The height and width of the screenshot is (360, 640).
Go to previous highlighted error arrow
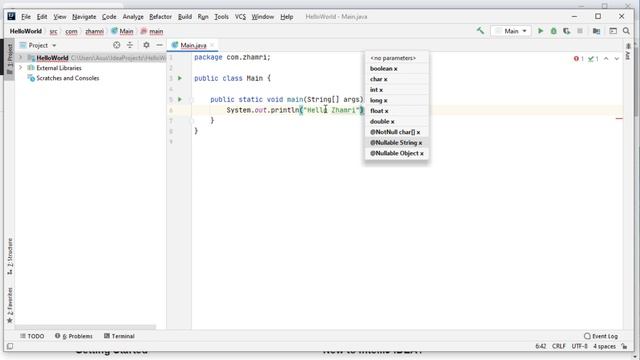(x=606, y=59)
